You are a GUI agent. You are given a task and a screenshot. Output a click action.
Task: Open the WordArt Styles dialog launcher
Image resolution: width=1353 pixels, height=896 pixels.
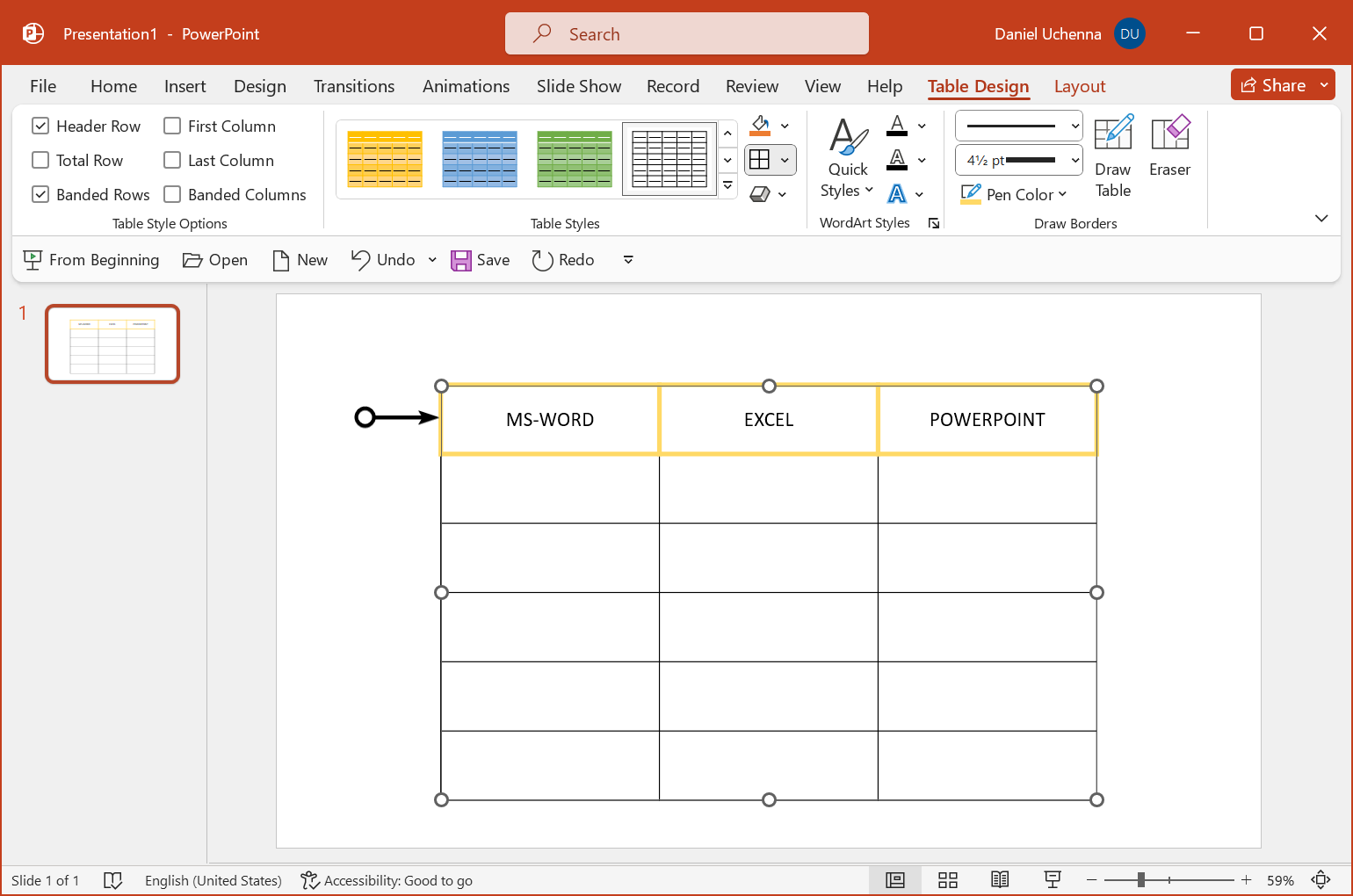tap(933, 223)
